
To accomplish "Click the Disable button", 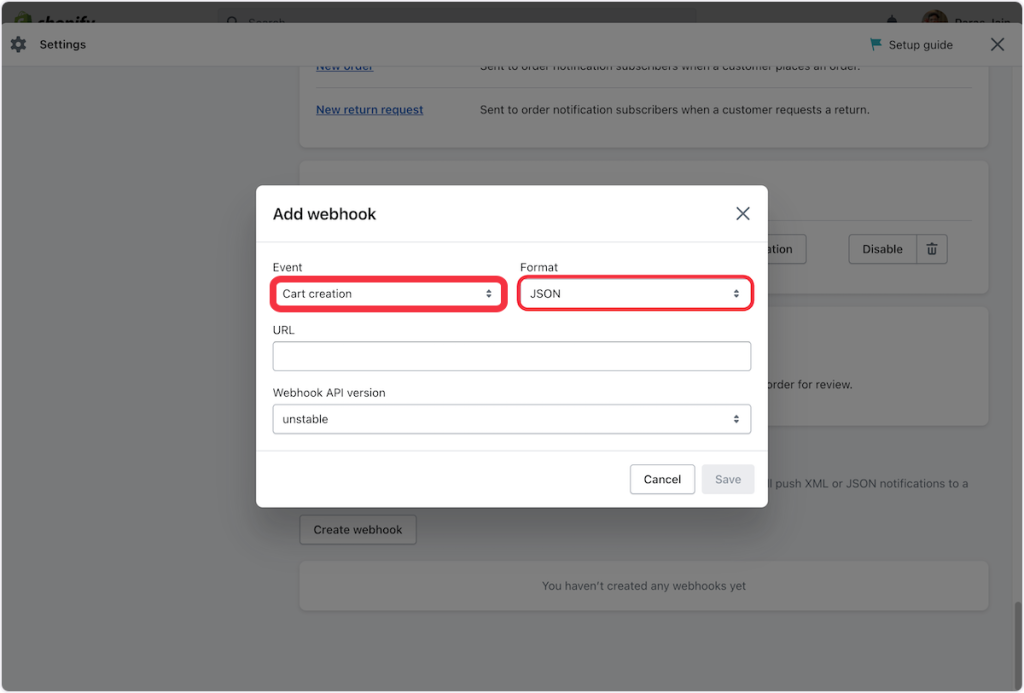I will click(882, 249).
